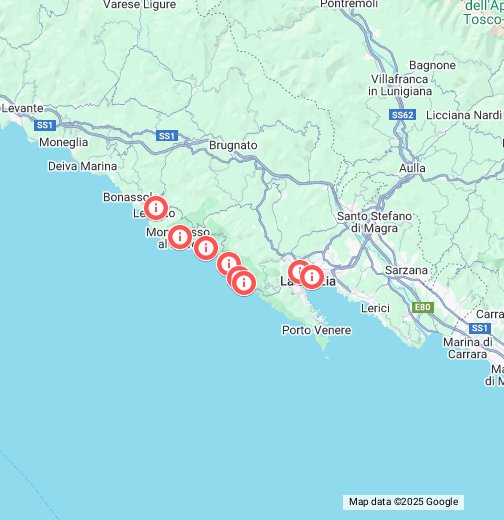Screen dimensions: 504x520
Task: Select the Brugnato label on the map
Action: point(233,145)
